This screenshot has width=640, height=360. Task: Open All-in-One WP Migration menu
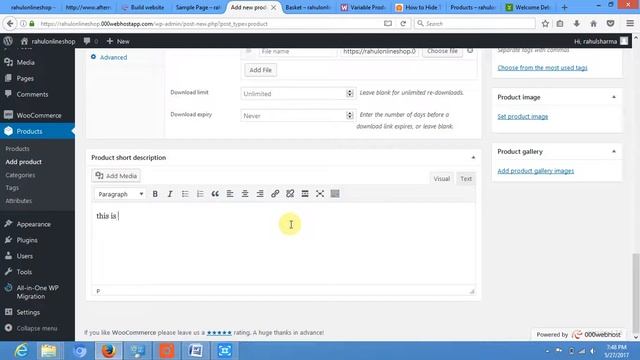coord(37,292)
